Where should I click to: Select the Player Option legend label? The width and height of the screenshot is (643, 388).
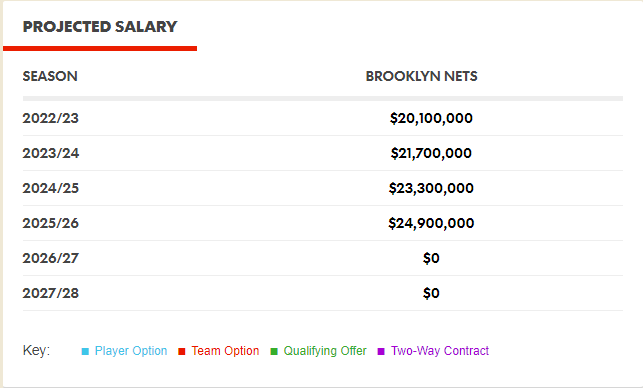click(x=131, y=351)
